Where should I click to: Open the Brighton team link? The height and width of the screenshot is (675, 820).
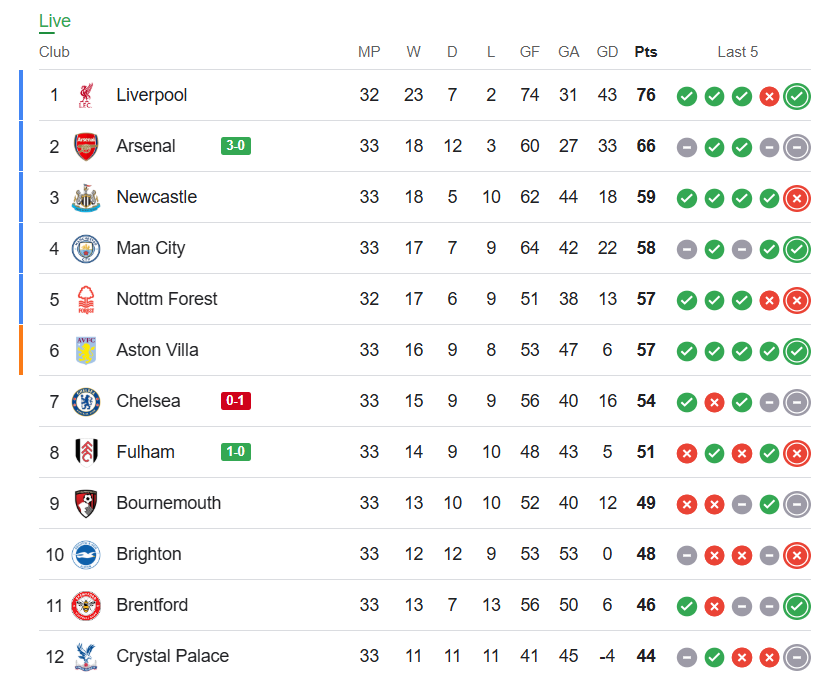coord(149,554)
